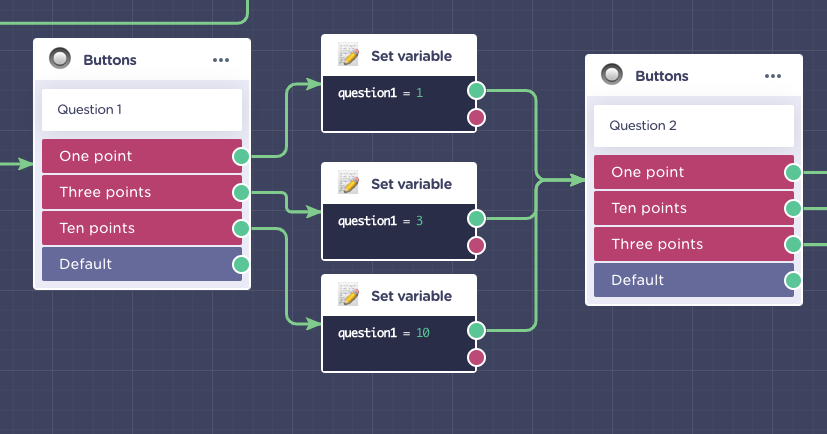Viewport: 827px width, 434px height.
Task: Click the notepad icon of question1 = 10 block
Action: click(x=349, y=295)
